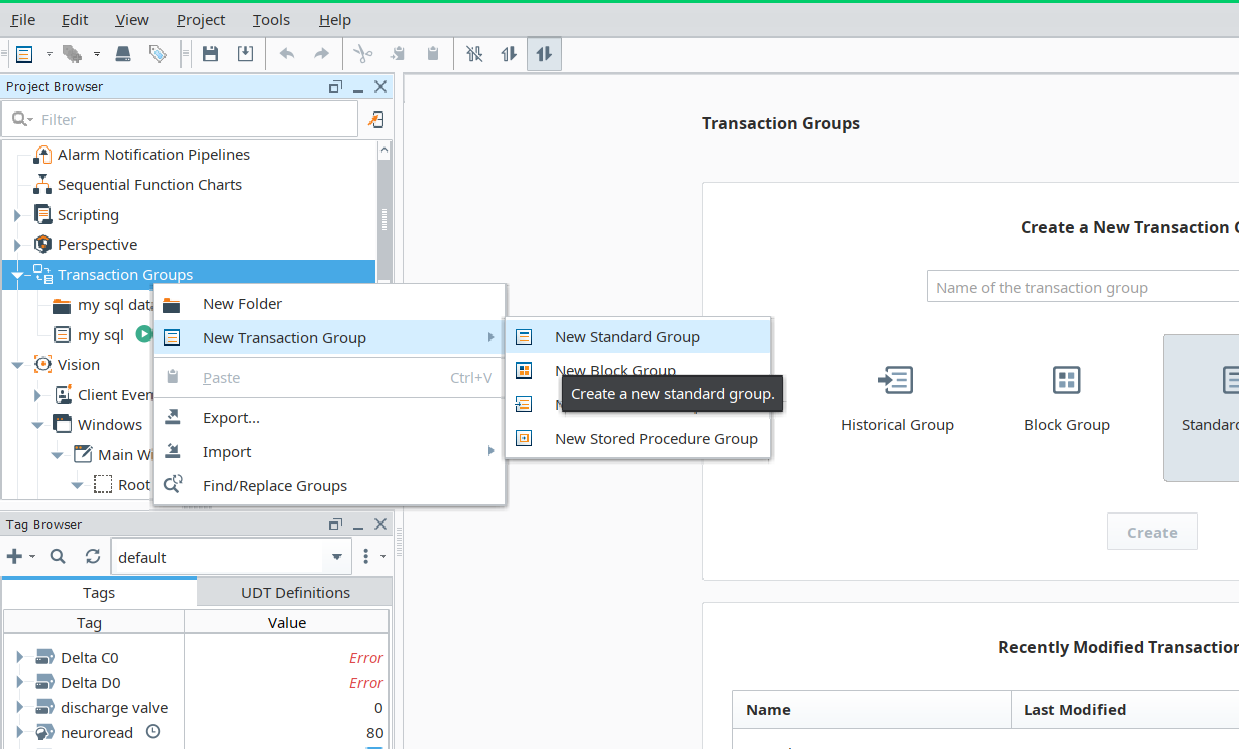
Task: Click the search icon in Tag Browser
Action: point(58,557)
